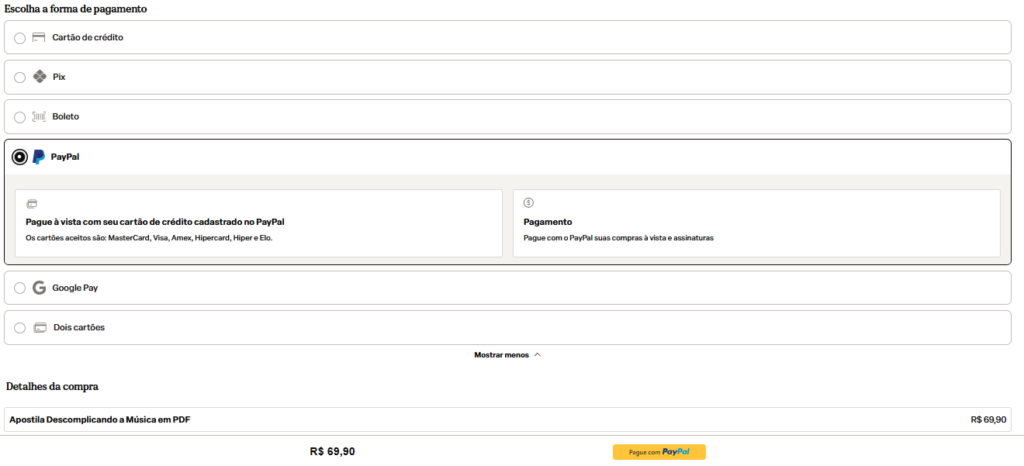This screenshot has height=466, width=1024.
Task: Click the Google G logo icon
Action: [39, 288]
